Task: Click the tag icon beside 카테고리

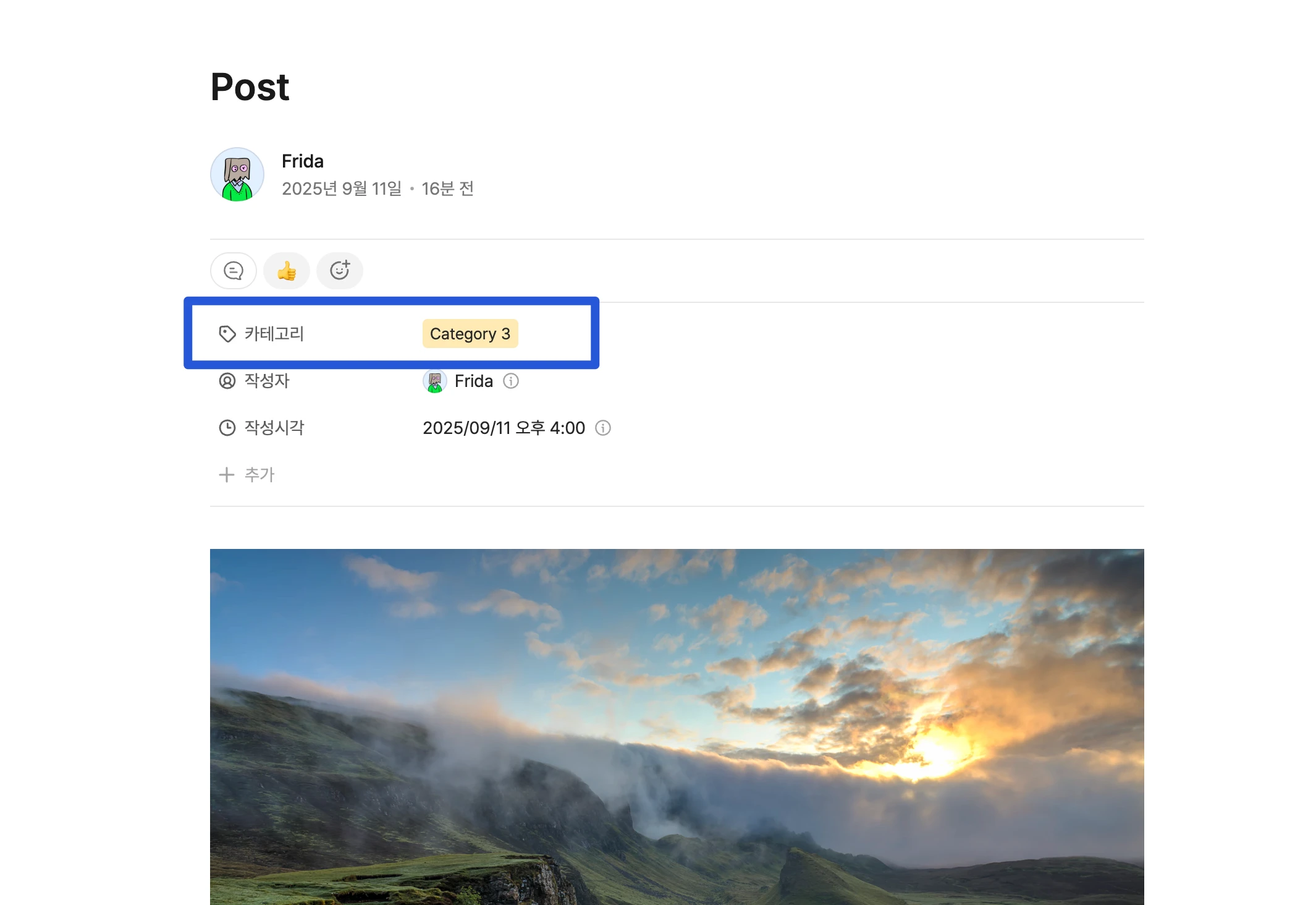Action: coord(227,334)
